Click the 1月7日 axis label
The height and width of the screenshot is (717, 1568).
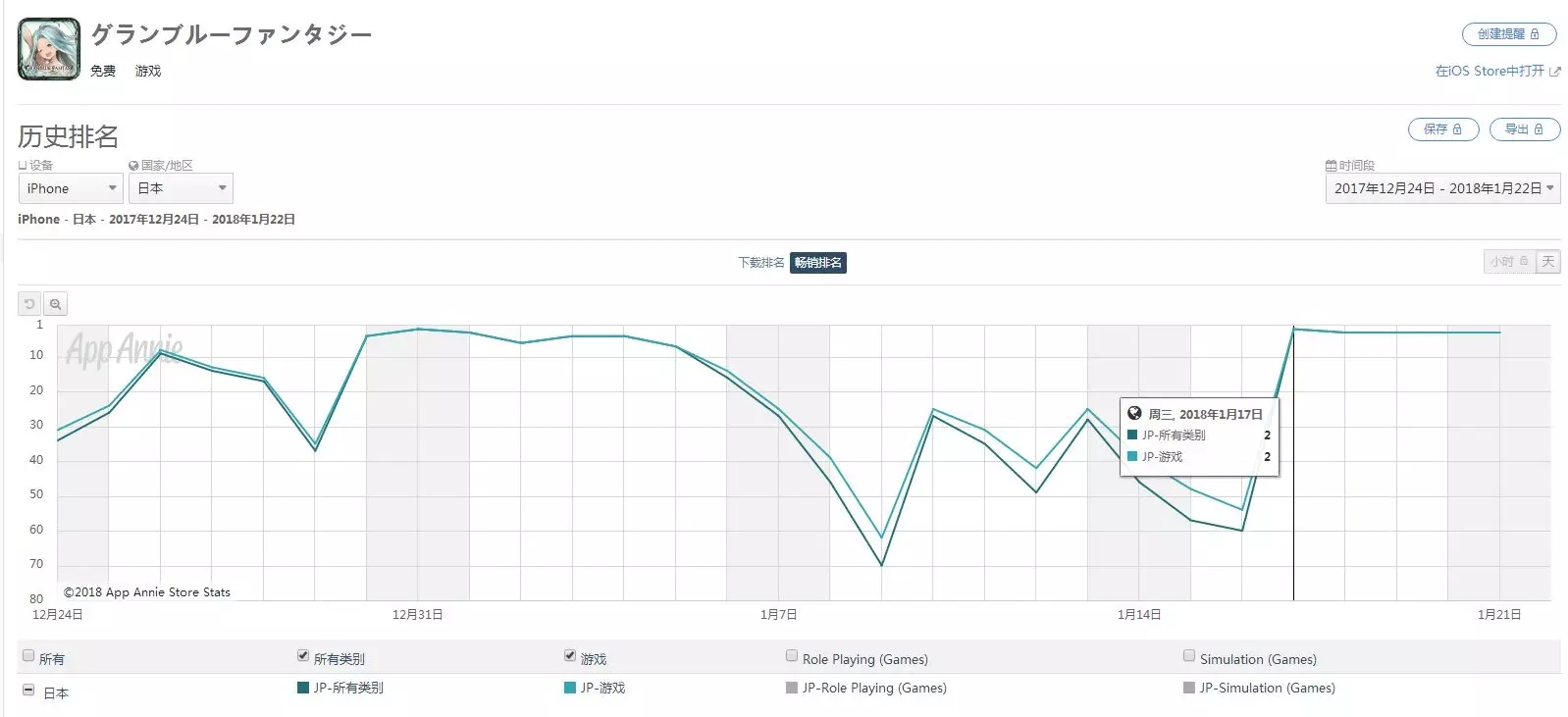(779, 615)
